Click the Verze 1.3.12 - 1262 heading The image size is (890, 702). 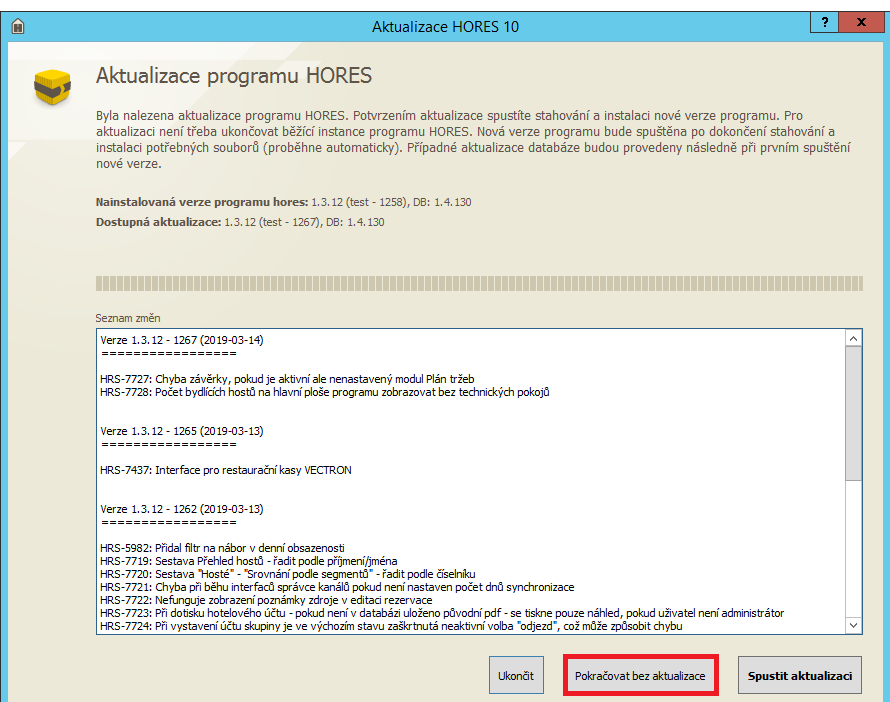182,509
